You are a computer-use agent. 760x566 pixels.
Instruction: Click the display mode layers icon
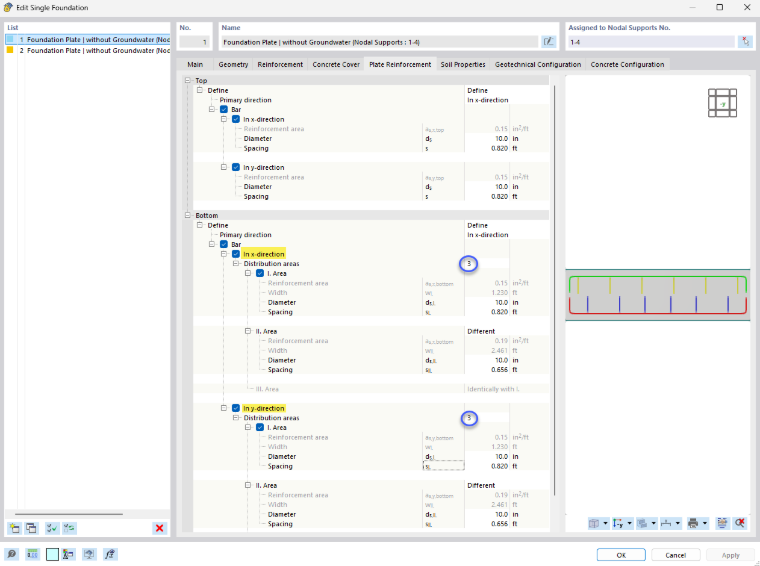(642, 523)
